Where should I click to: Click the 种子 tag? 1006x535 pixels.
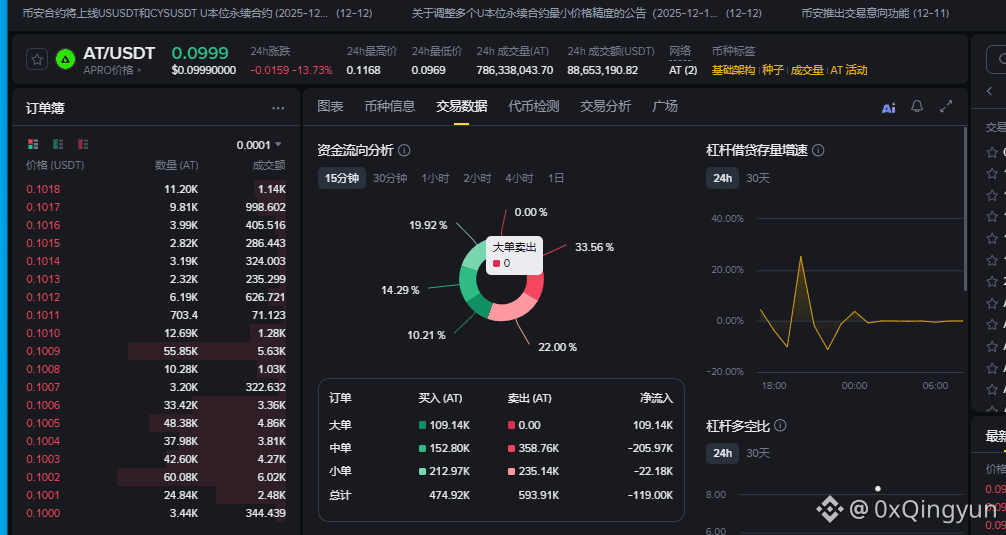click(x=773, y=71)
